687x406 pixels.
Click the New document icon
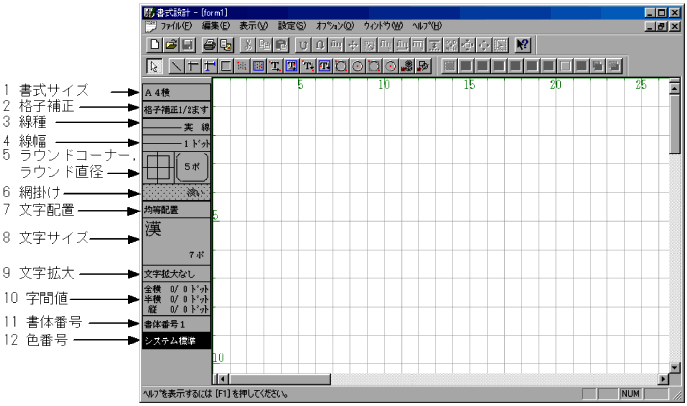click(155, 45)
